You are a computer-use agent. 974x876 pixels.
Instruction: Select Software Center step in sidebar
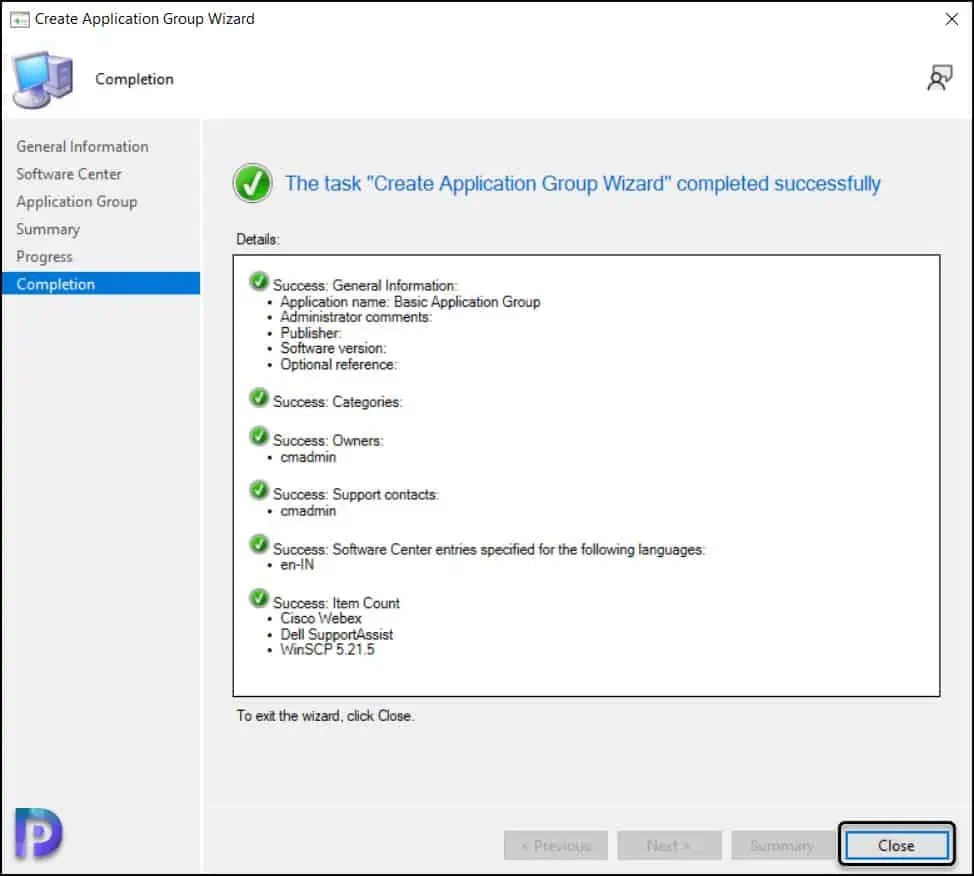click(69, 174)
